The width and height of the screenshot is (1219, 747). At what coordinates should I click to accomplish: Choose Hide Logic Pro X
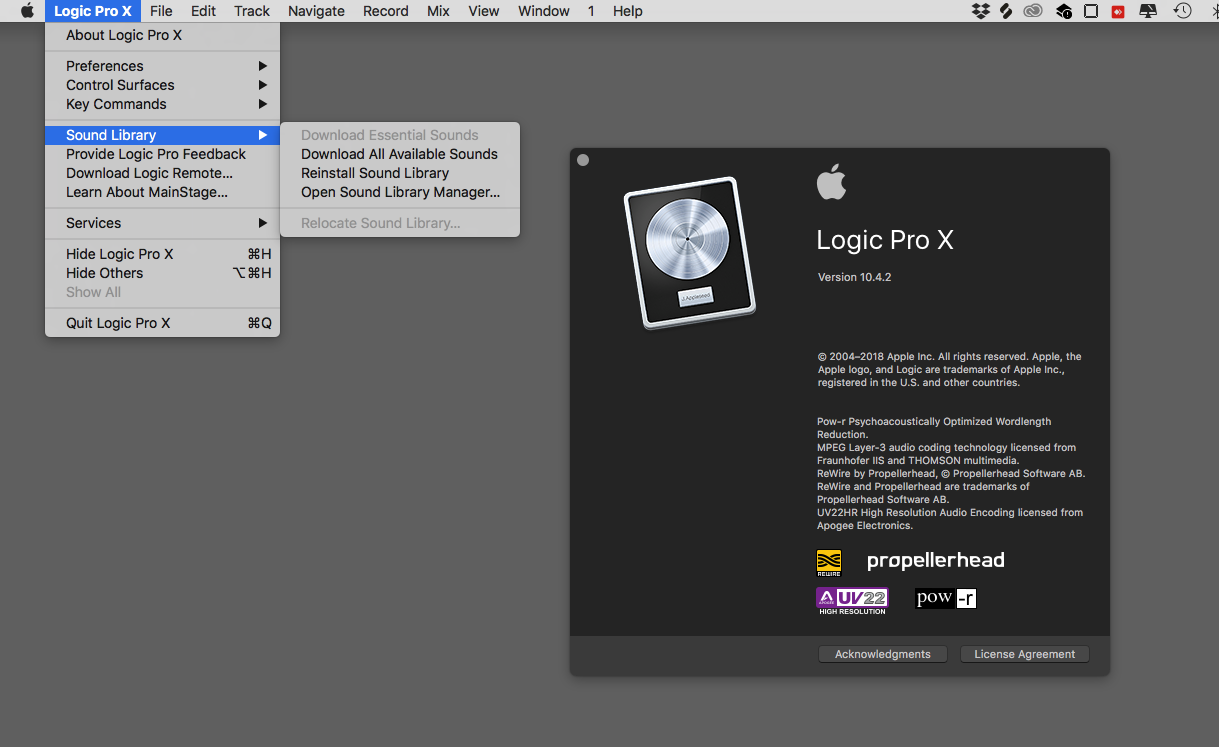162,254
